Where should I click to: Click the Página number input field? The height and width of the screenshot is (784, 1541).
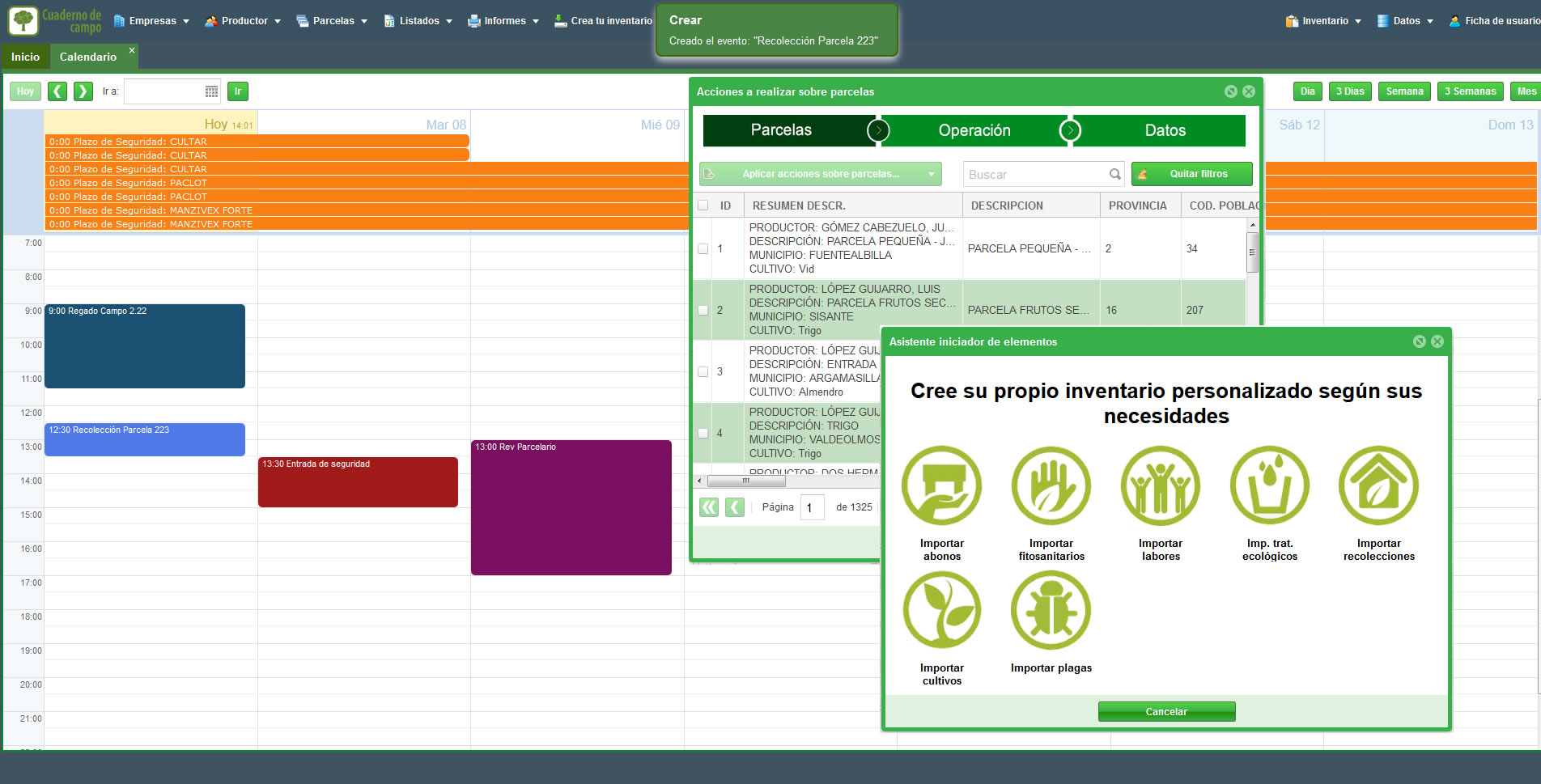812,507
